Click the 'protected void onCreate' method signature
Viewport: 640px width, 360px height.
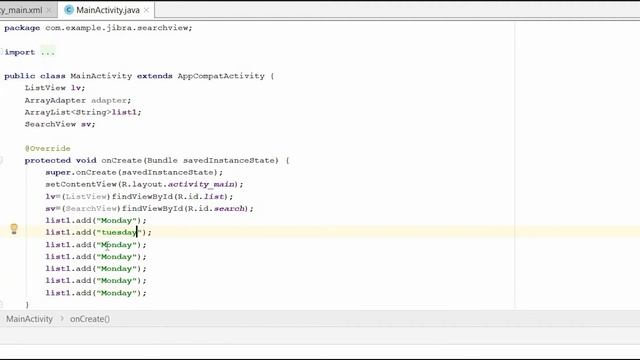(x=157, y=160)
